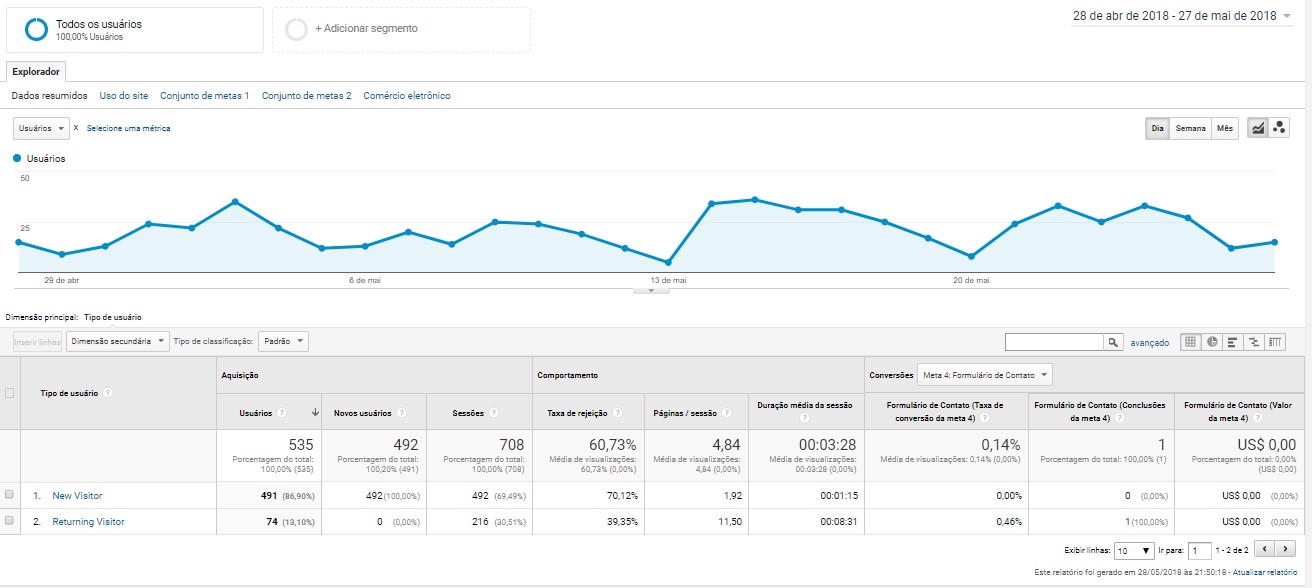Show chart by Semana
Screen dimensions: 1312x588
(1190, 129)
